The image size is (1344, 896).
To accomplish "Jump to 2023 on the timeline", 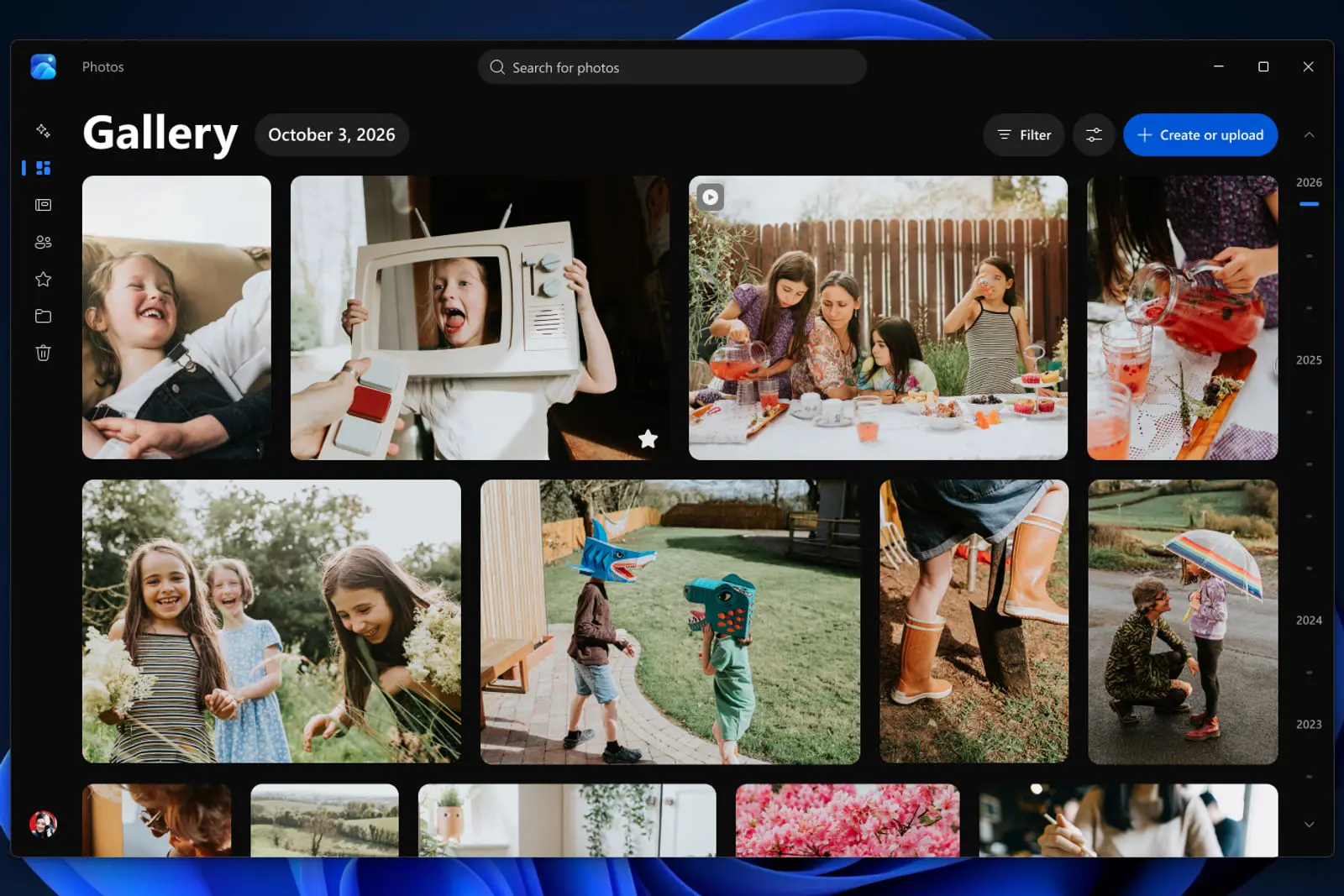I will click(1309, 725).
